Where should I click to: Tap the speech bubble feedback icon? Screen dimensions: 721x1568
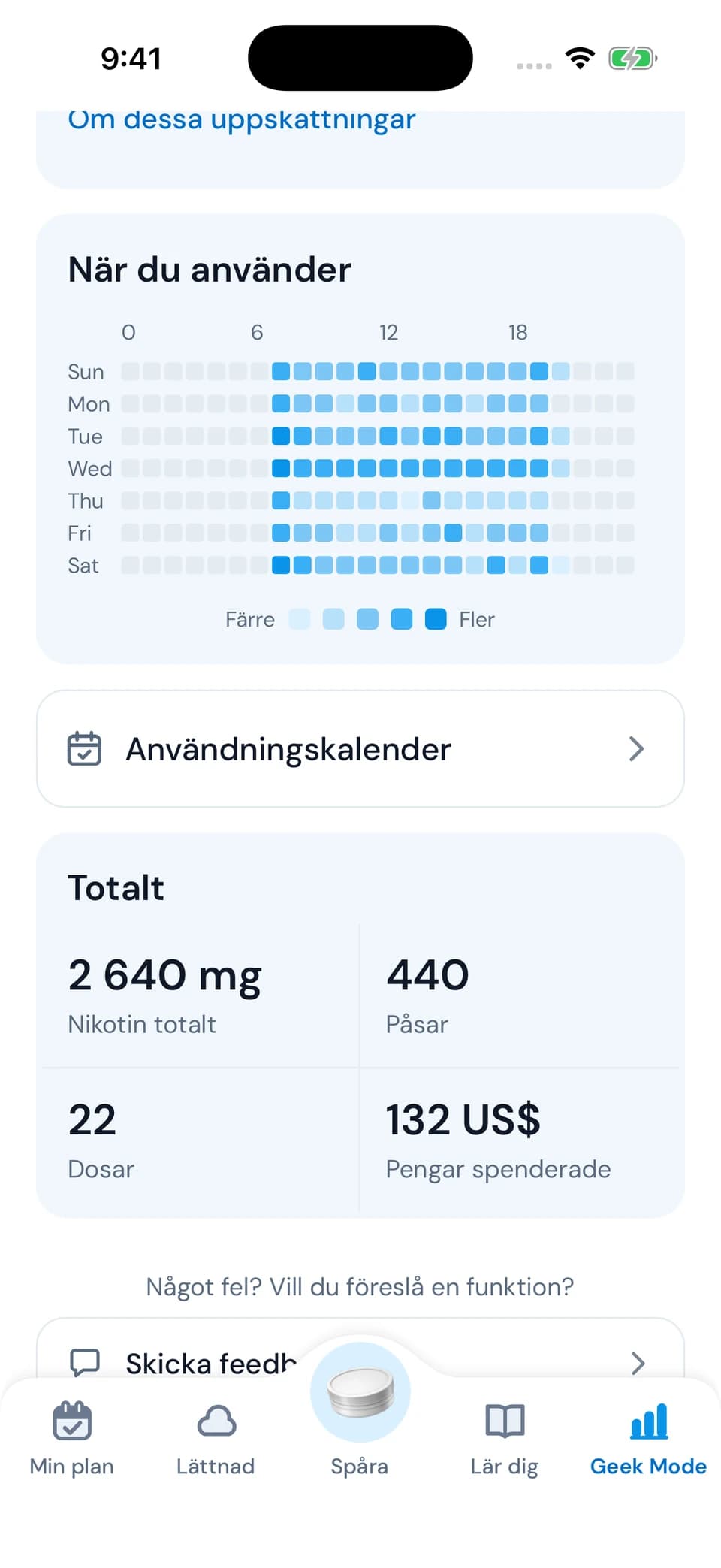(x=84, y=1362)
